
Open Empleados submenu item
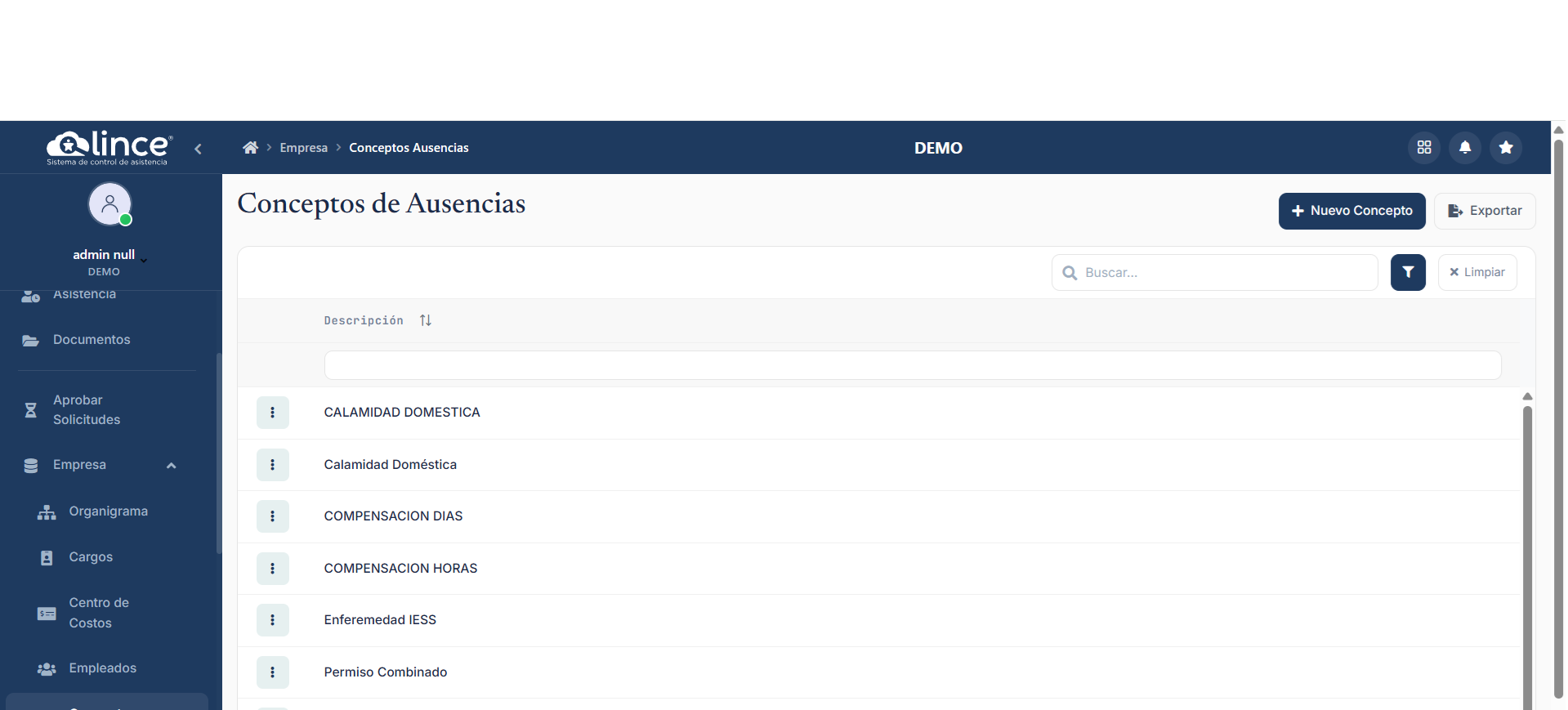pos(102,668)
